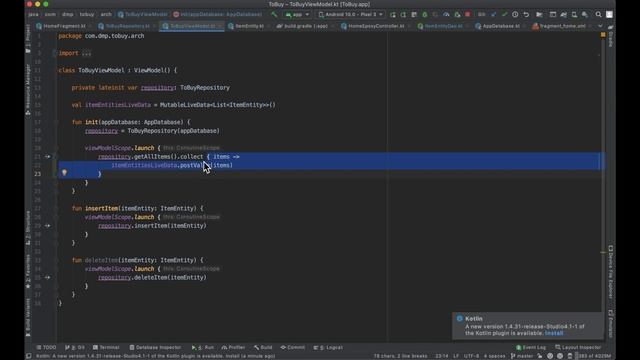Image resolution: width=640 pixels, height=360 pixels.
Task: Click the red Stop button in toolbar
Action: tap(468, 14)
